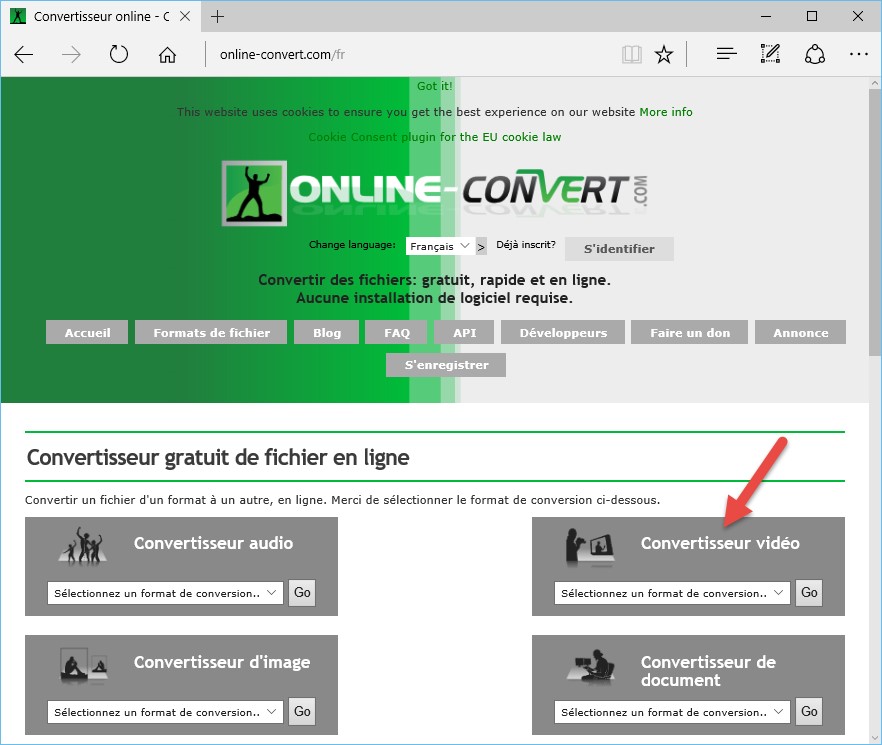Open a new tab with plus button
This screenshot has height=745, width=882.
click(x=218, y=17)
